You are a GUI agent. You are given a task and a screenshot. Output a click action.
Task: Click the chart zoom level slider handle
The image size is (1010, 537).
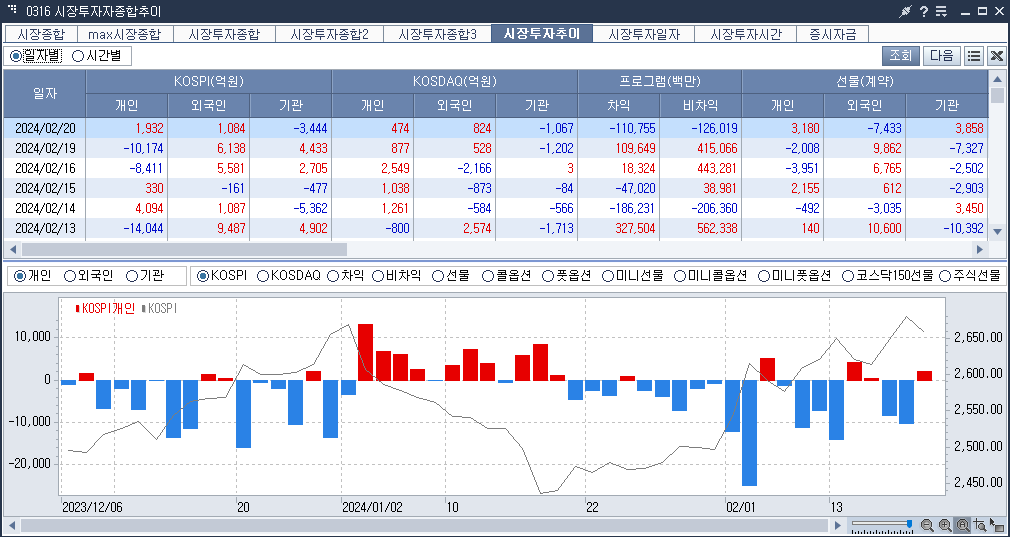click(x=909, y=524)
